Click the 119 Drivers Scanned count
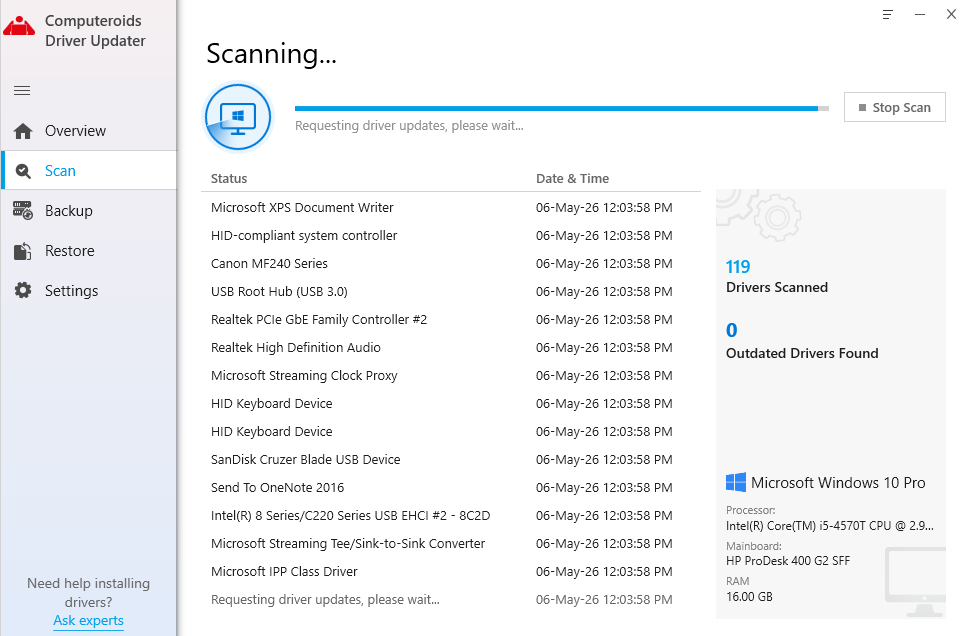This screenshot has height=636, width=967. (738, 267)
